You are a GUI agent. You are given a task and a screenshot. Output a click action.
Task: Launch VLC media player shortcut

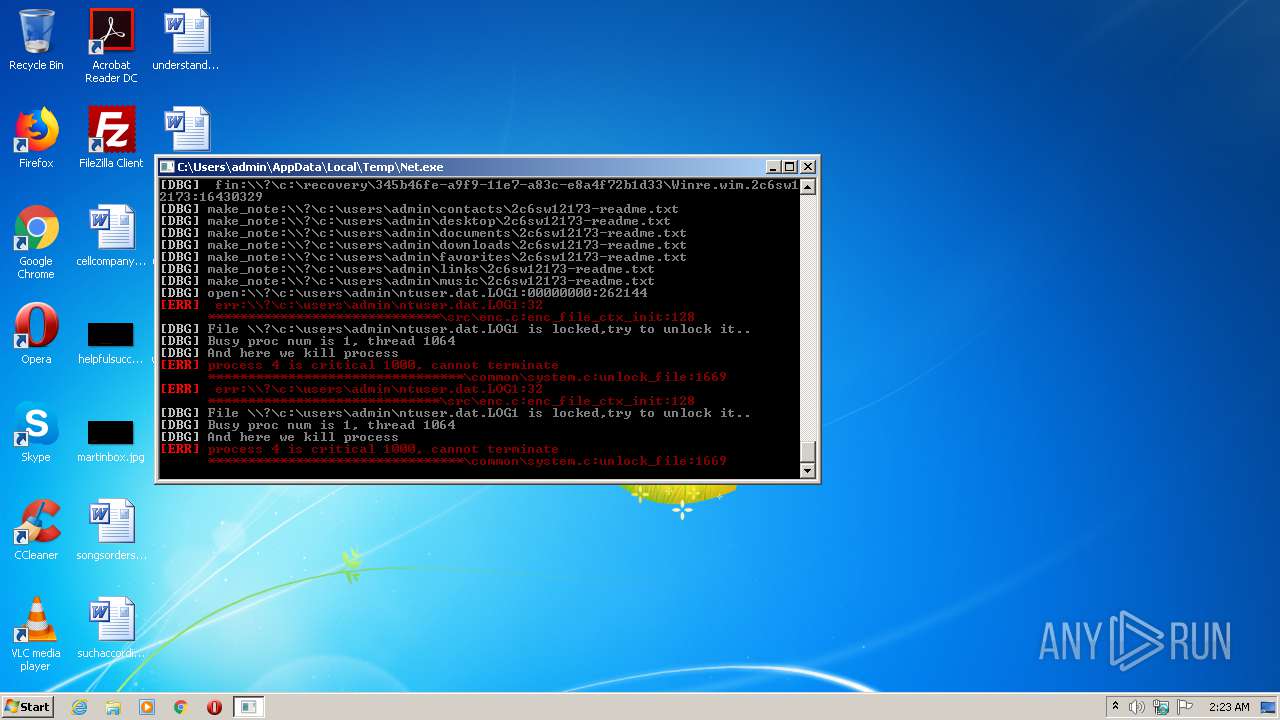tap(36, 634)
